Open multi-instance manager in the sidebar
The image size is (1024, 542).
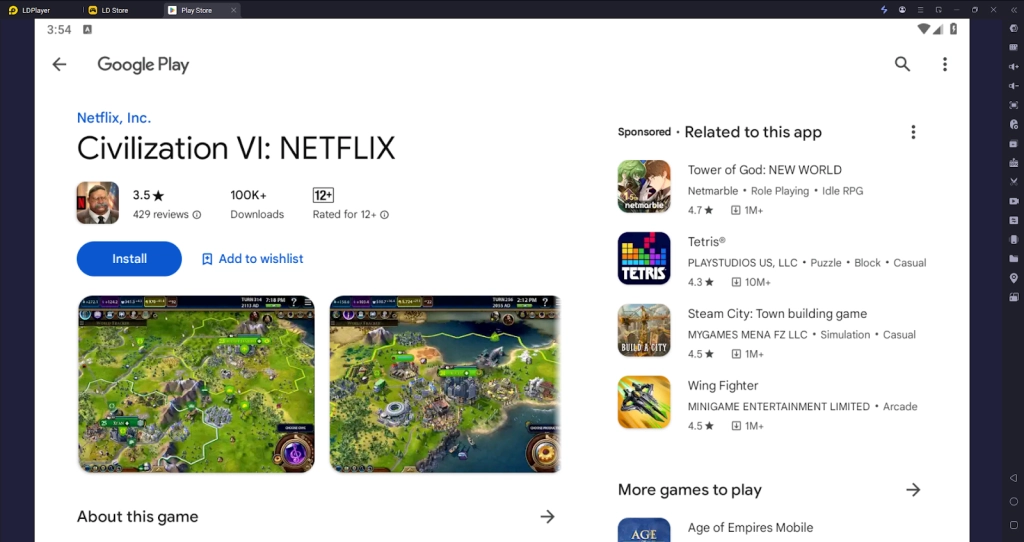pyautogui.click(x=1014, y=144)
